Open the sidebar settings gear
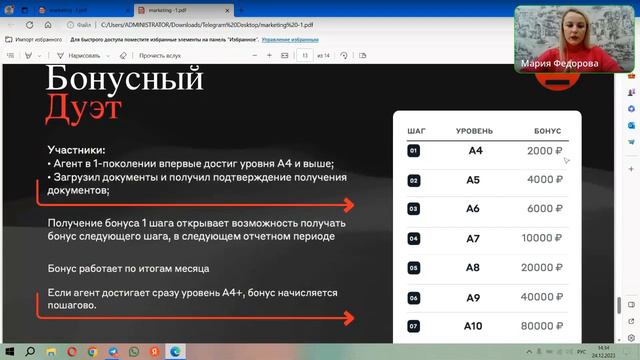 click(631, 338)
